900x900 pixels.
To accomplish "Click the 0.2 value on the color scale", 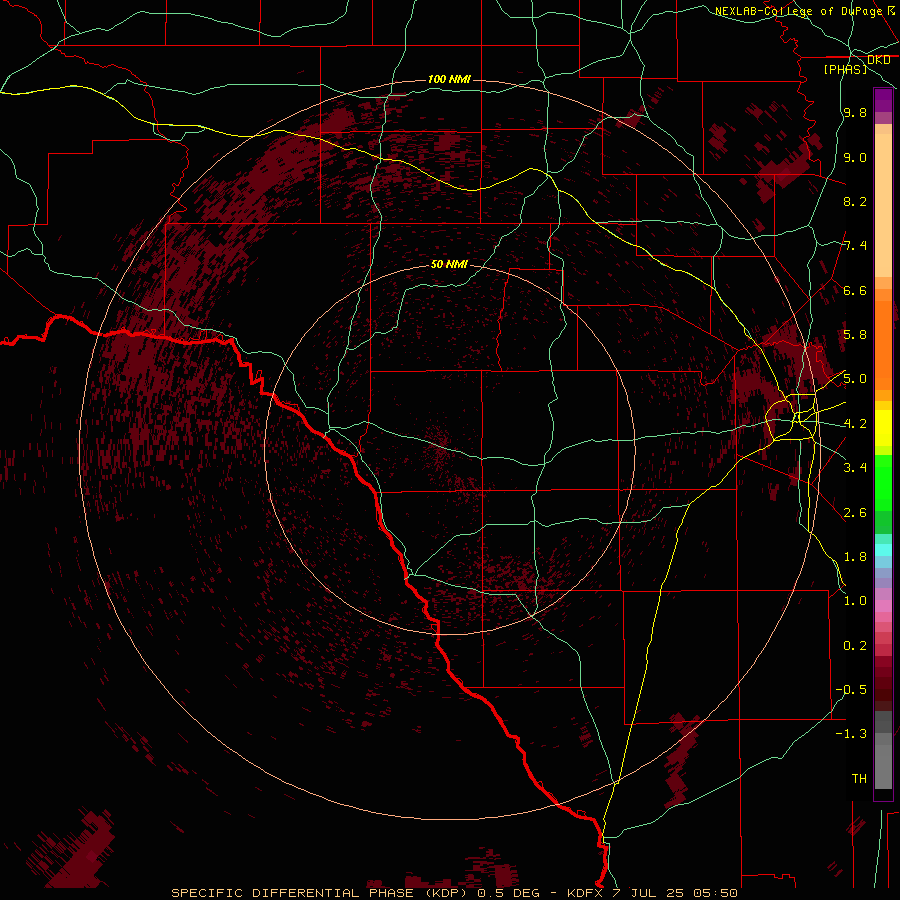I will 855,646.
